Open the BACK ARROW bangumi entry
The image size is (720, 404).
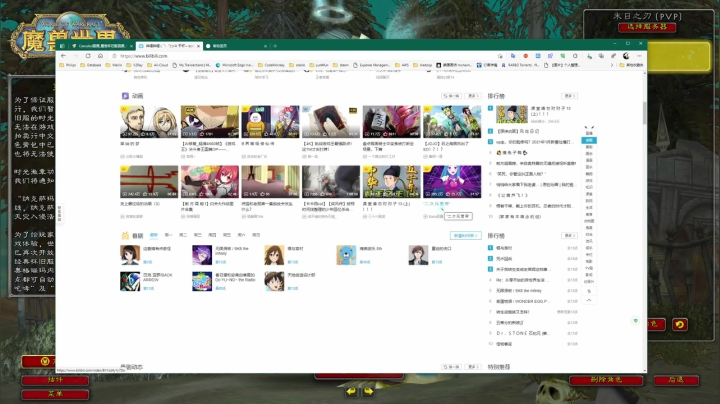tap(148, 281)
